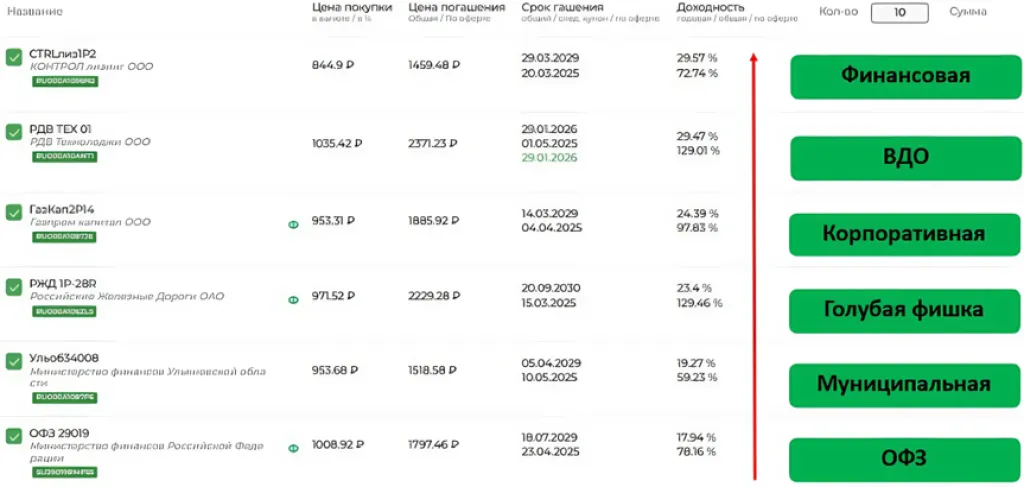Uncheck the CTRLлиз1Р2 bond checkbox
The image size is (1024, 487).
pyautogui.click(x=14, y=58)
